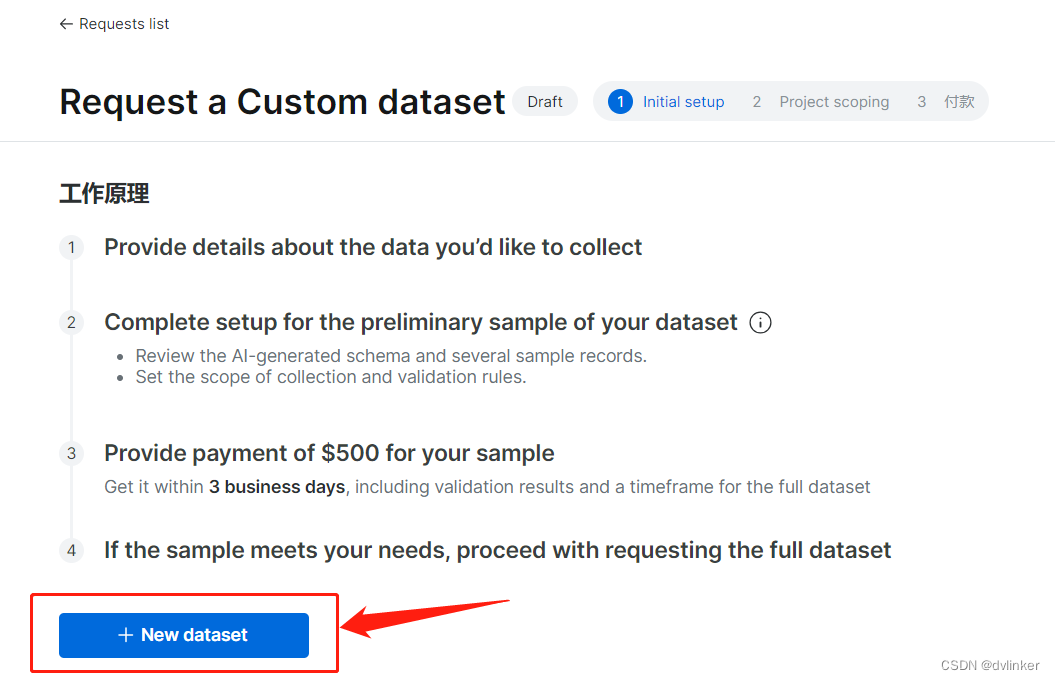Image resolution: width=1055 pixels, height=680 pixels.
Task: Click the numbered circle 3 in the list
Action: 71,454
